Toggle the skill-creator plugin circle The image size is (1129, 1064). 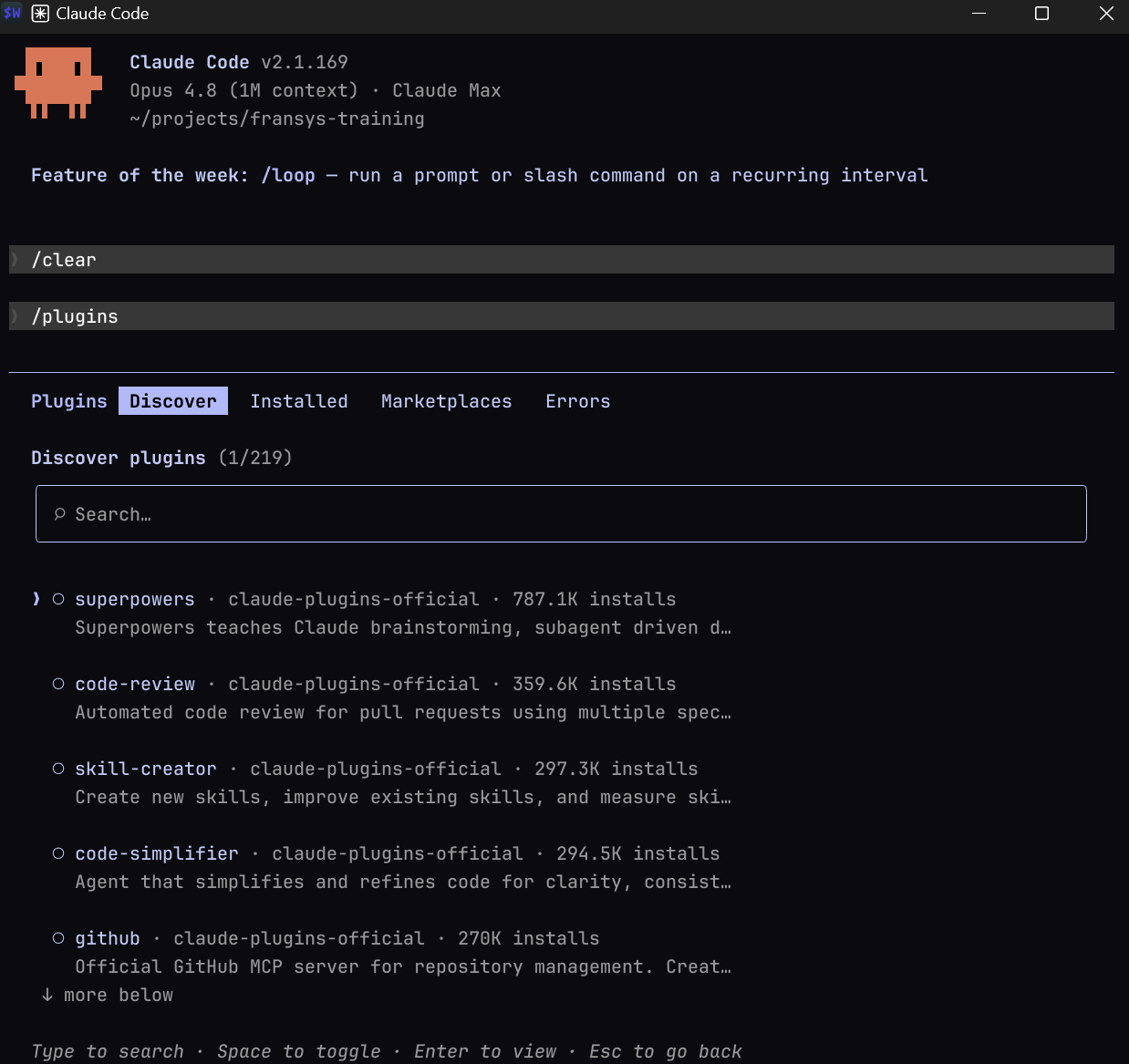pyautogui.click(x=58, y=769)
